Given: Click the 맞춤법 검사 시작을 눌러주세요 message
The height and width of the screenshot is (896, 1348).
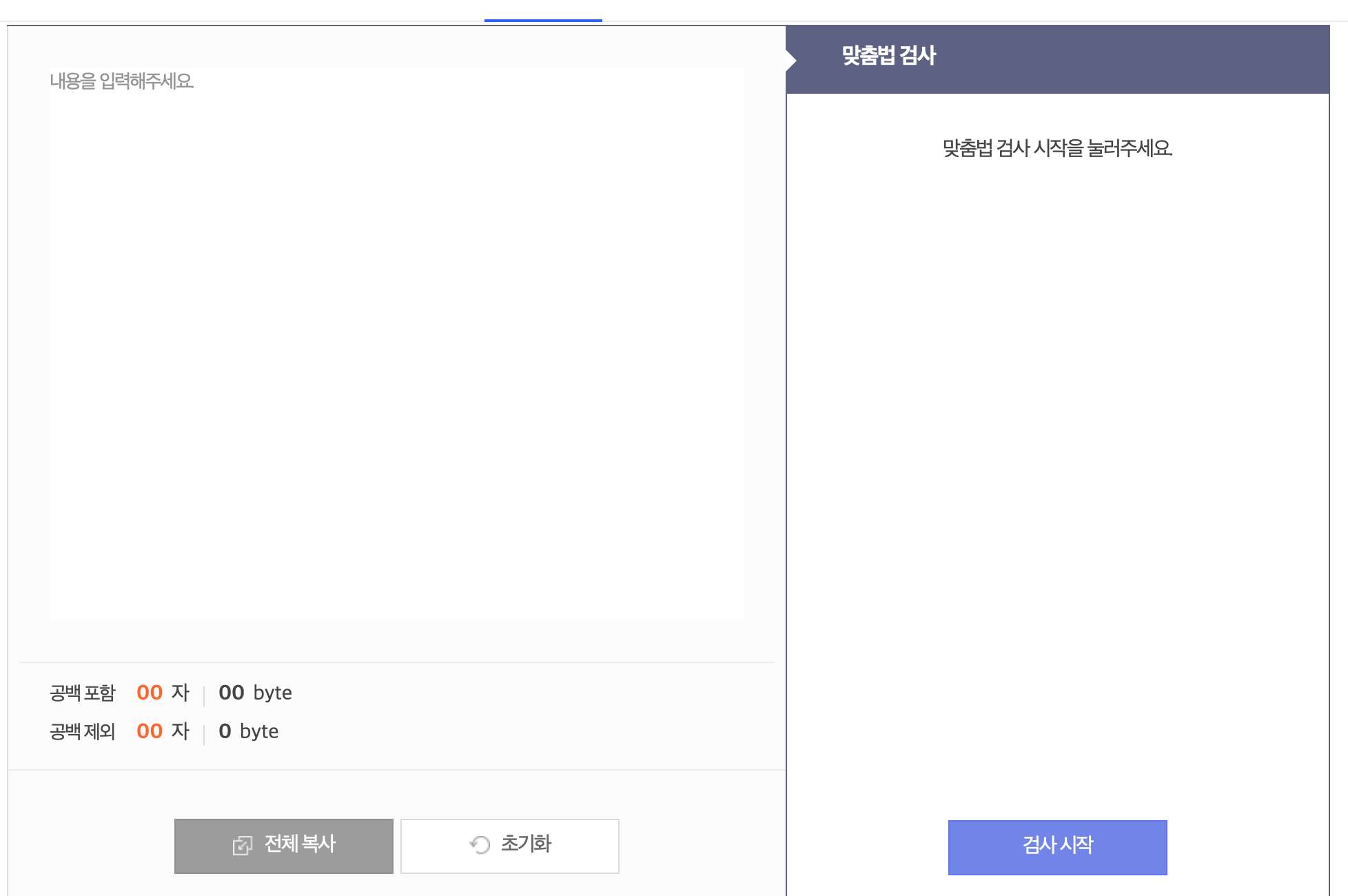Looking at the screenshot, I should 1059,147.
